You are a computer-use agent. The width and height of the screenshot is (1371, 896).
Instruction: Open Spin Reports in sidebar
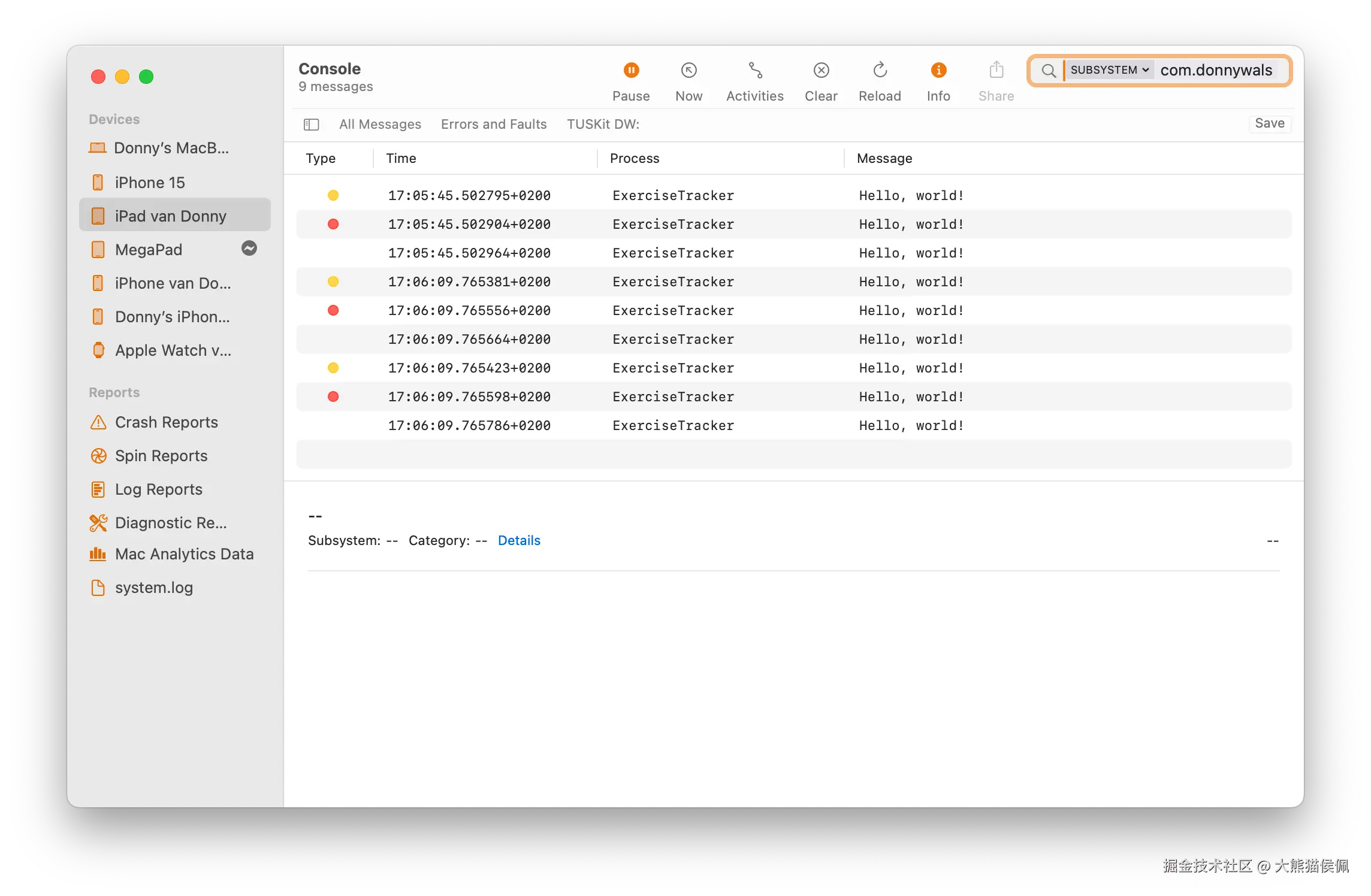[161, 456]
